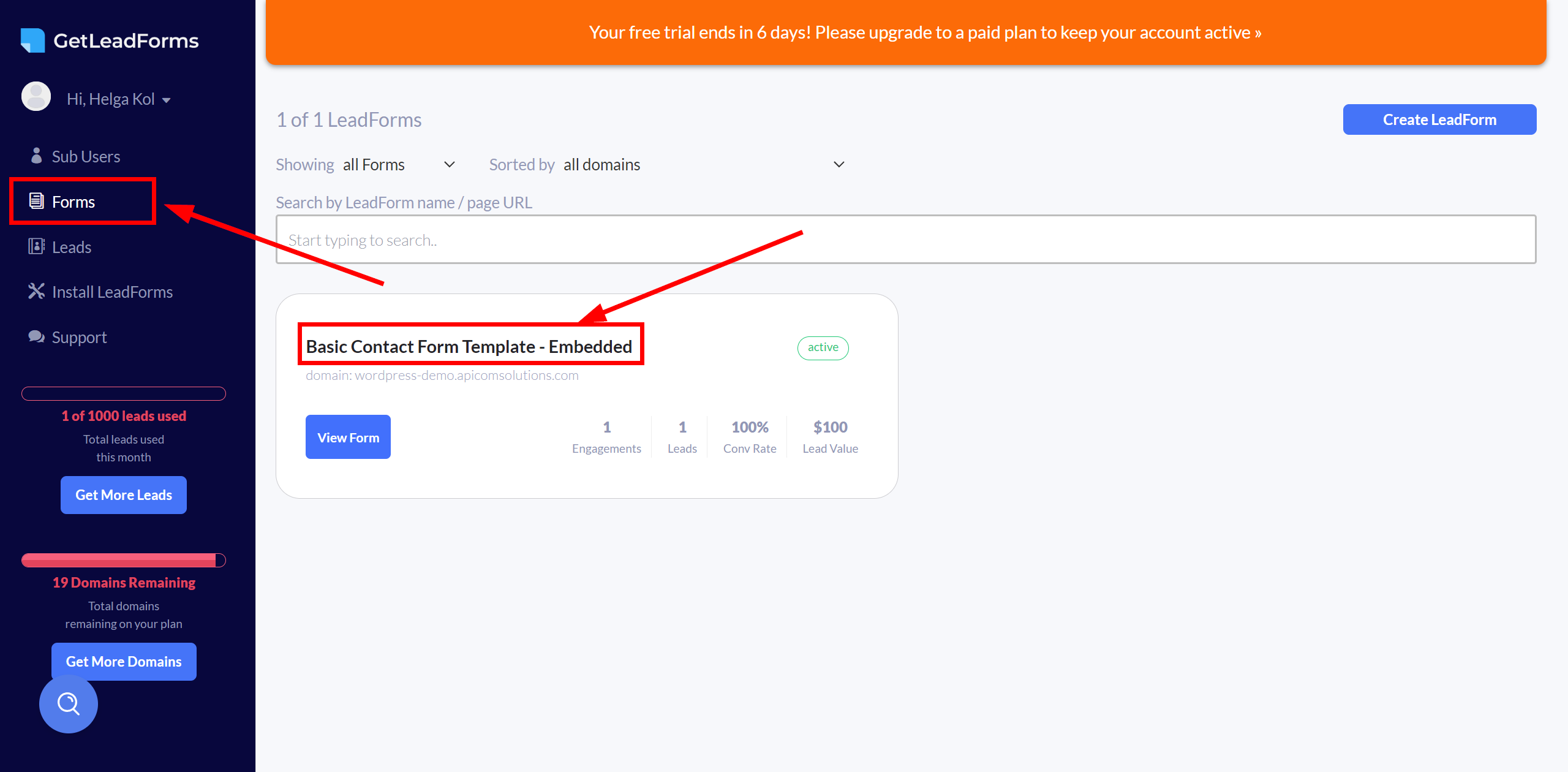Click the 19 Domains Remaining text
This screenshot has width=1568, height=772.
point(124,583)
